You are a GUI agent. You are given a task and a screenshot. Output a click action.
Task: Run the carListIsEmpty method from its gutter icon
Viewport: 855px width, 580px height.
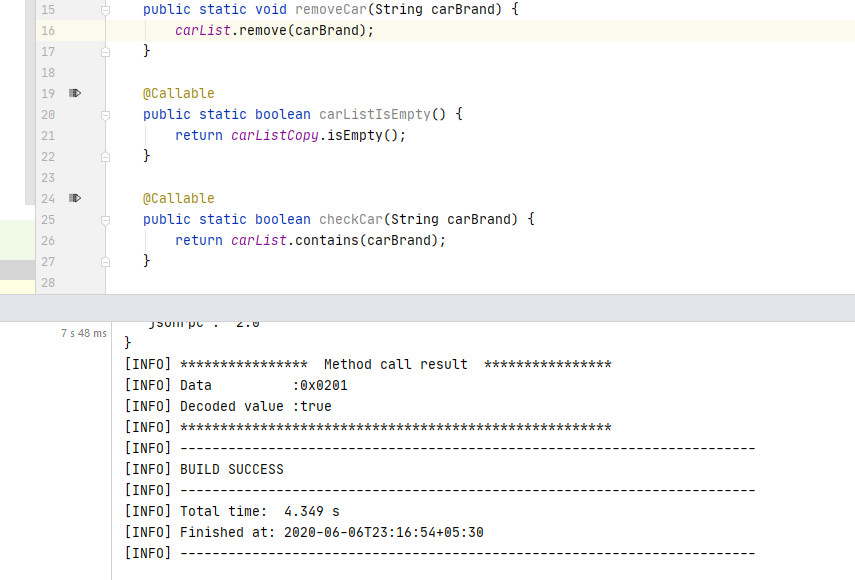point(74,93)
